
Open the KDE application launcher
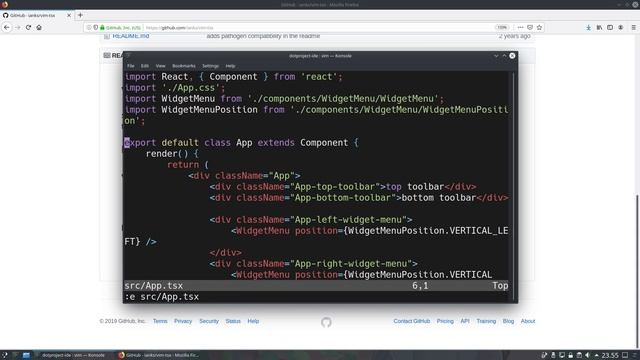pyautogui.click(x=4, y=355)
